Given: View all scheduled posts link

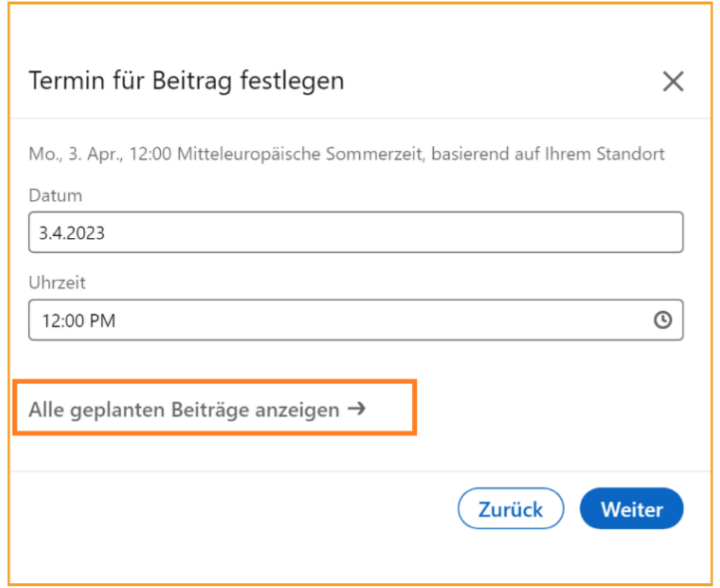Looking at the screenshot, I should click(x=197, y=409).
